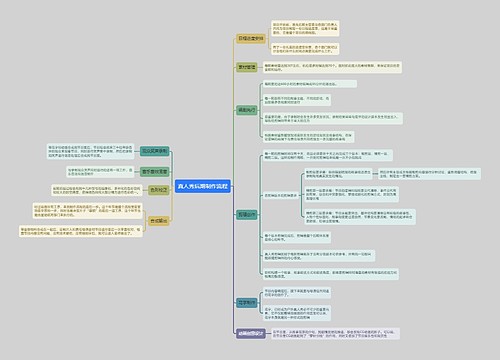
Task: Click the upper cream note attached to 合成输出
Action: (x=88, y=211)
